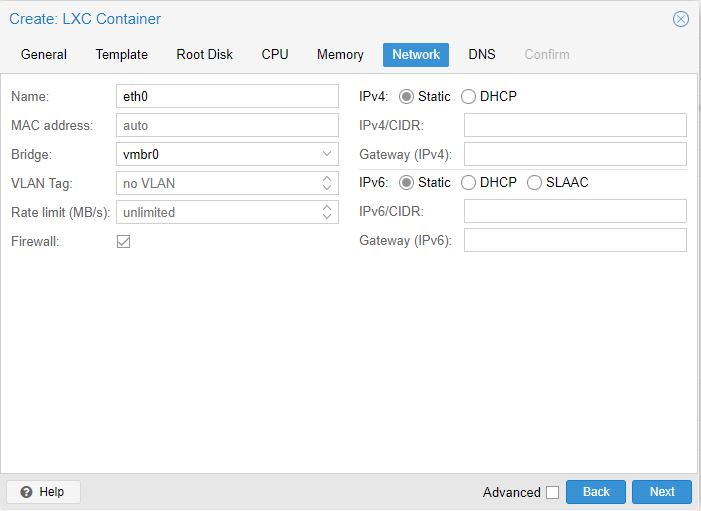Open the Memory tab
701x511 pixels.
340,54
